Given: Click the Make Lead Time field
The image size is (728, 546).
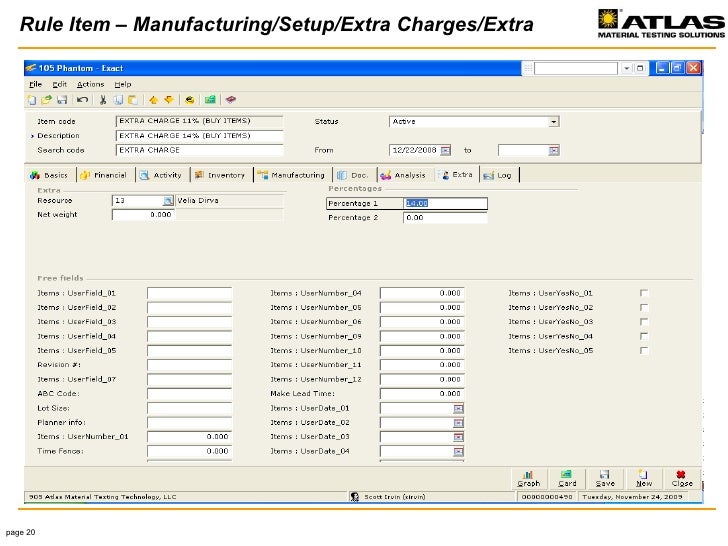Looking at the screenshot, I should point(422,394).
